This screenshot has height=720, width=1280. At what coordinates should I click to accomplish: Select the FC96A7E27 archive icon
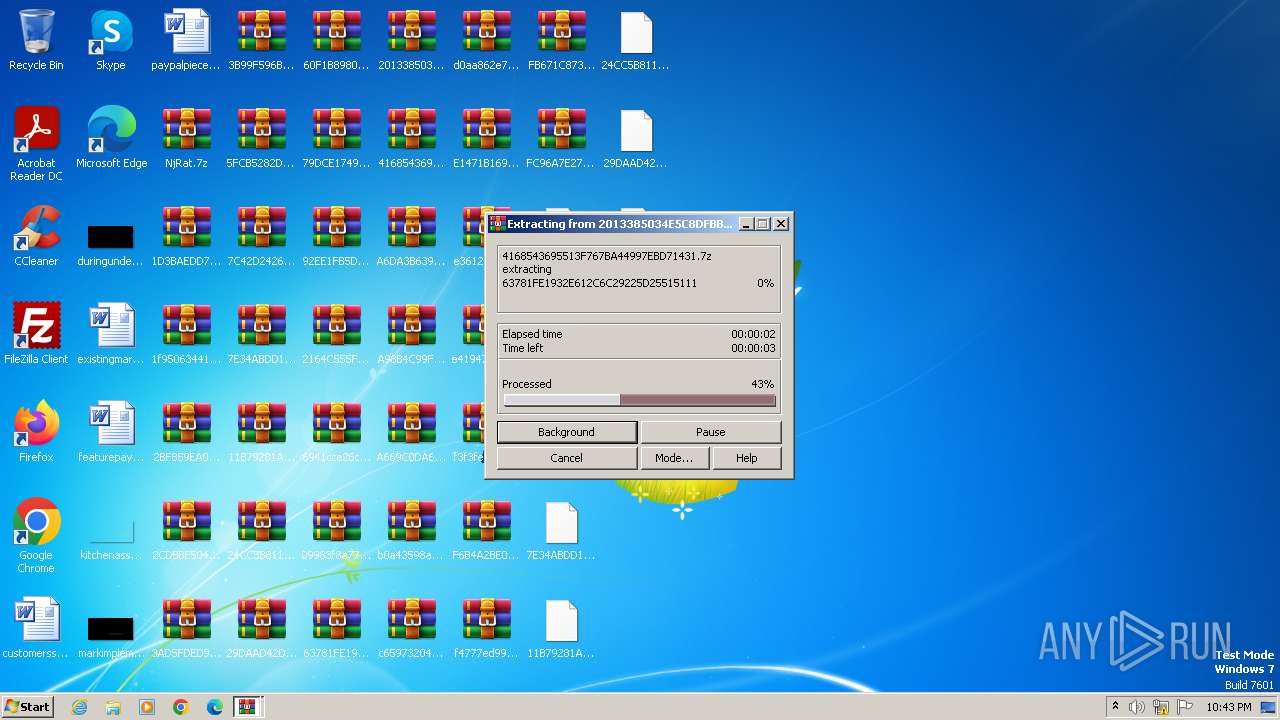coord(561,138)
